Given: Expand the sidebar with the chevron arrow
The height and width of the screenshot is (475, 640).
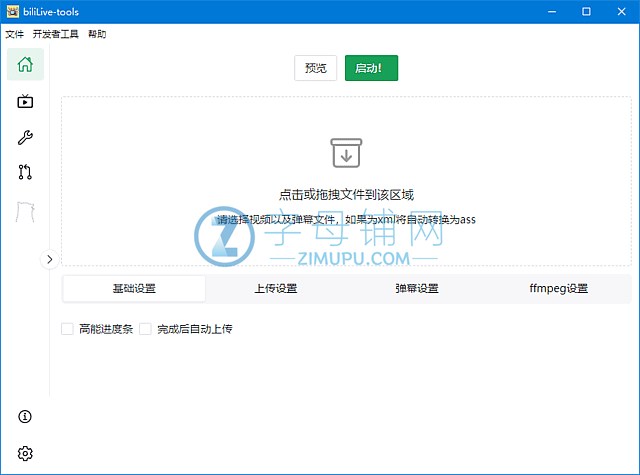Looking at the screenshot, I should pyautogui.click(x=49, y=259).
